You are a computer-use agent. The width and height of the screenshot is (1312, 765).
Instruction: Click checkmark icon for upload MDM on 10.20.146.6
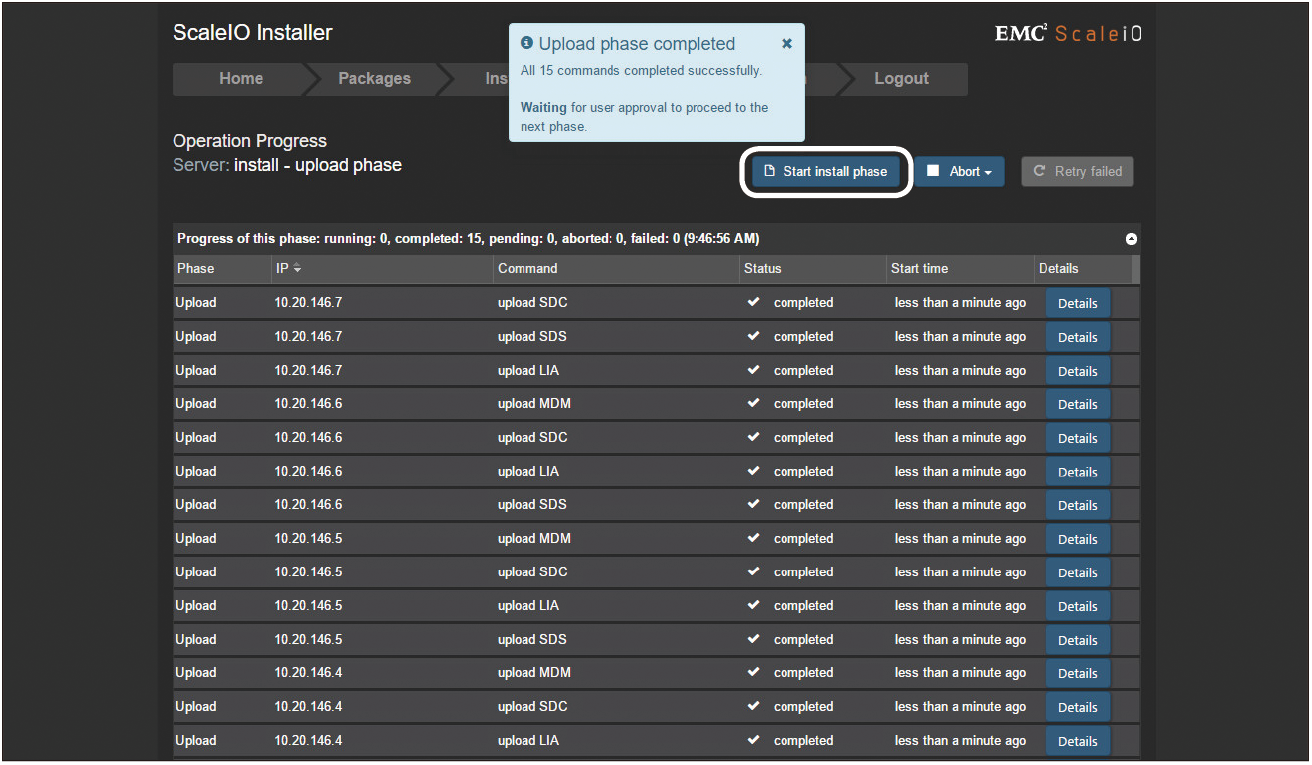click(x=754, y=403)
